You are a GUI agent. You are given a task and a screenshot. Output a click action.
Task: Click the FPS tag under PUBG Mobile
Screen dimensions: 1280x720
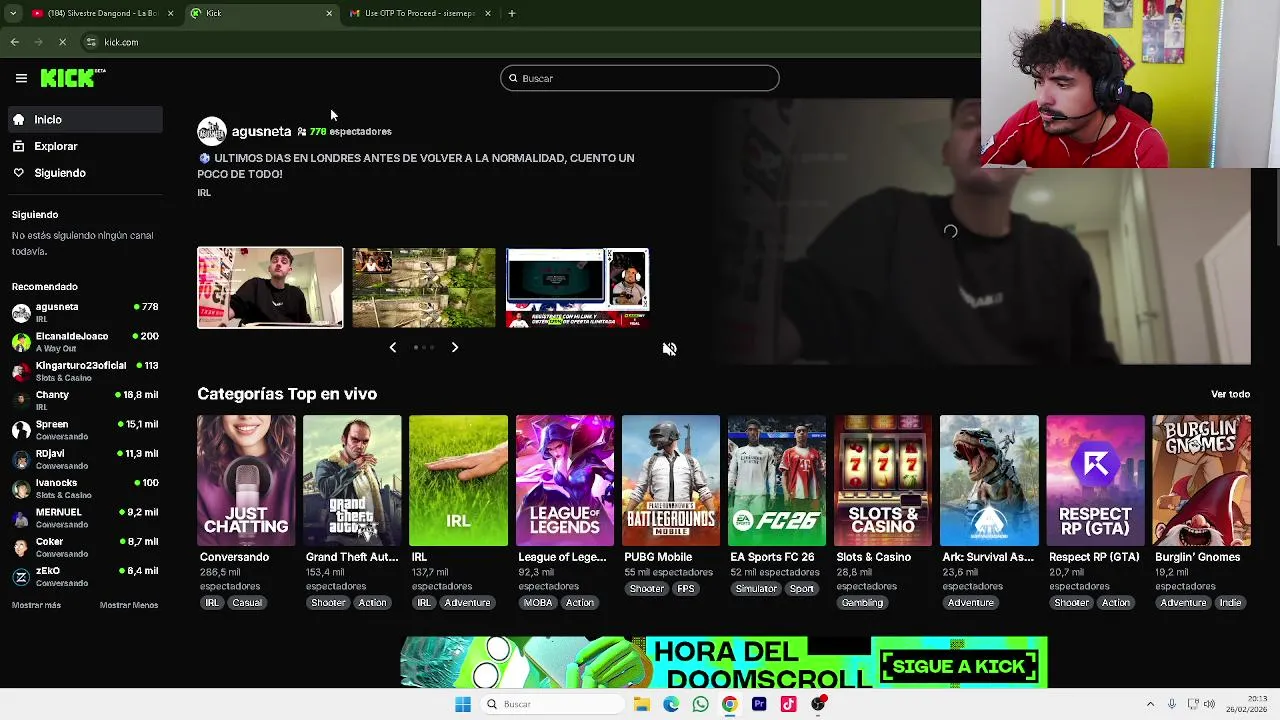tap(686, 589)
